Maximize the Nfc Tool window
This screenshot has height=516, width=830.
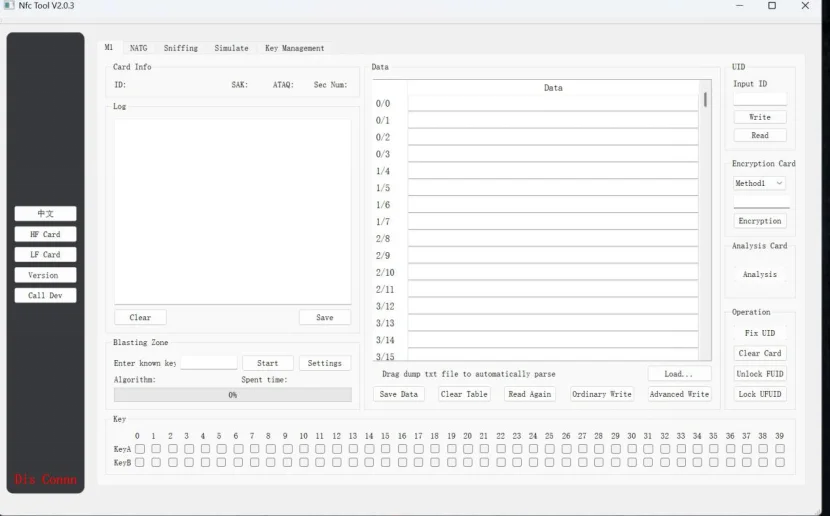click(772, 5)
